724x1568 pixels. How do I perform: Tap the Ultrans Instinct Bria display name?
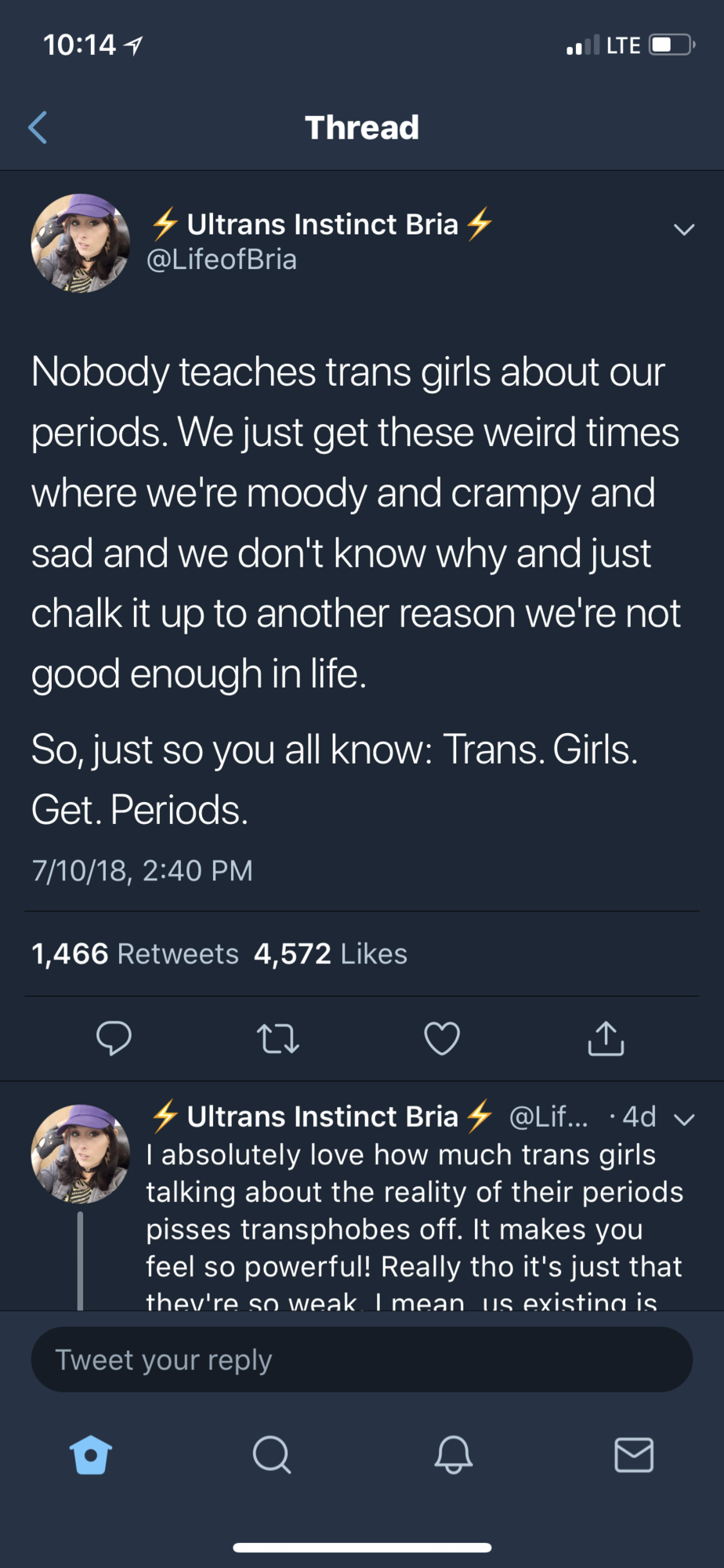(322, 224)
